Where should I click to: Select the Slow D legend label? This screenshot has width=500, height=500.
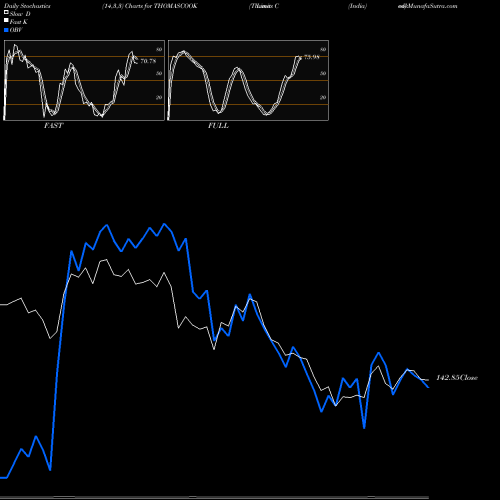[x=20, y=14]
